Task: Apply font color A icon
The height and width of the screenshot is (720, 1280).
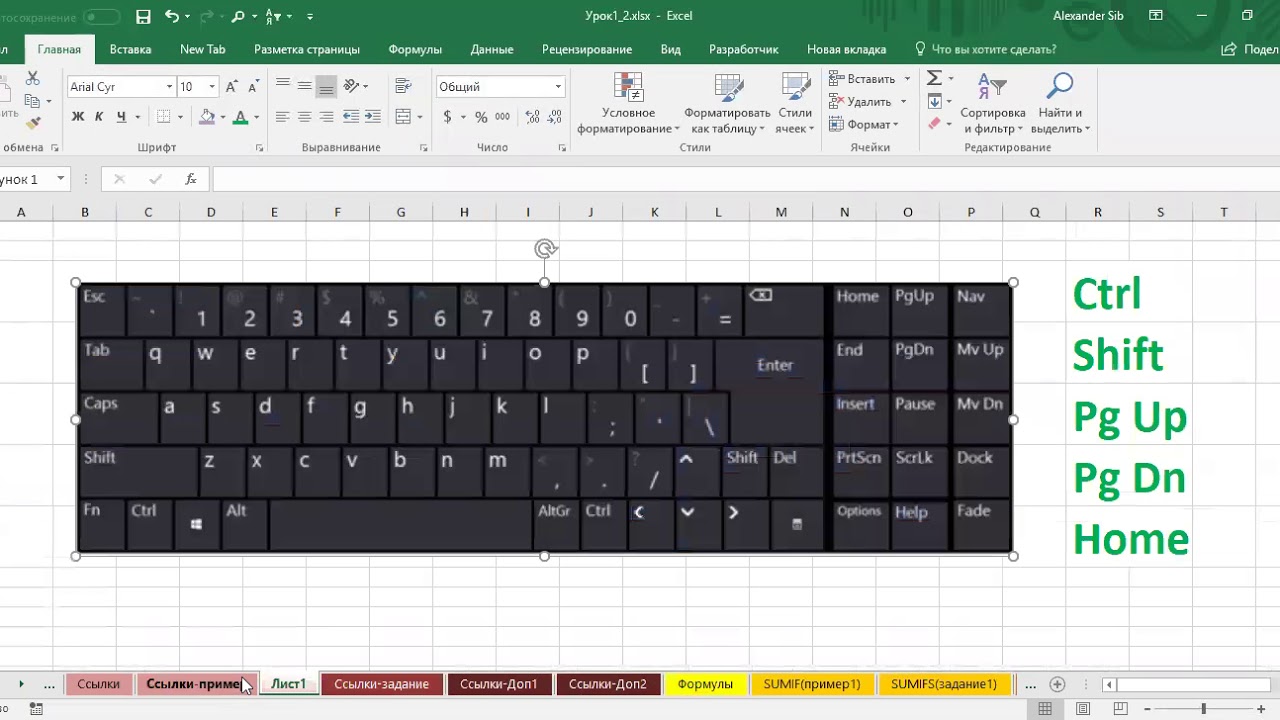Action: [240, 117]
